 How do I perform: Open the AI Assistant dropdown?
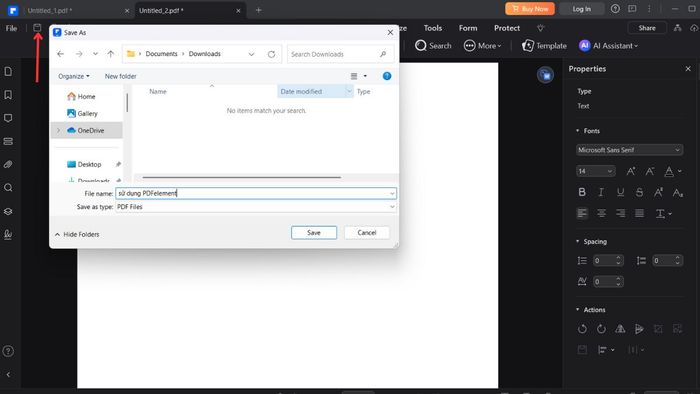click(608, 46)
